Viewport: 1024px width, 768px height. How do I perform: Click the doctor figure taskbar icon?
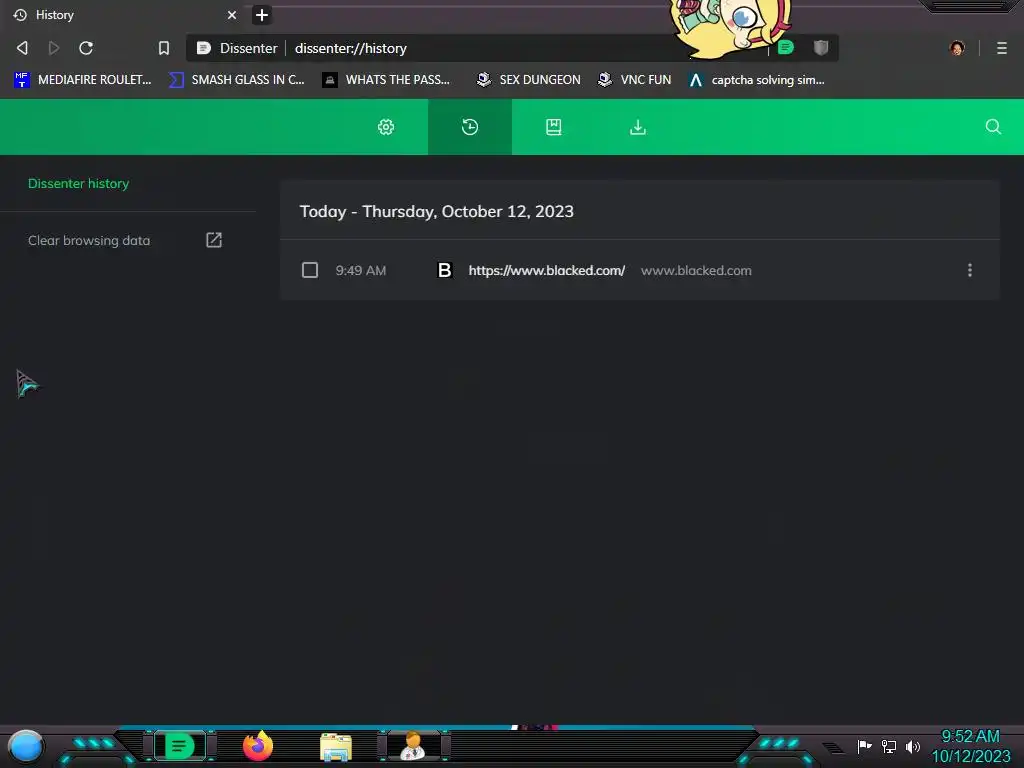tap(413, 746)
